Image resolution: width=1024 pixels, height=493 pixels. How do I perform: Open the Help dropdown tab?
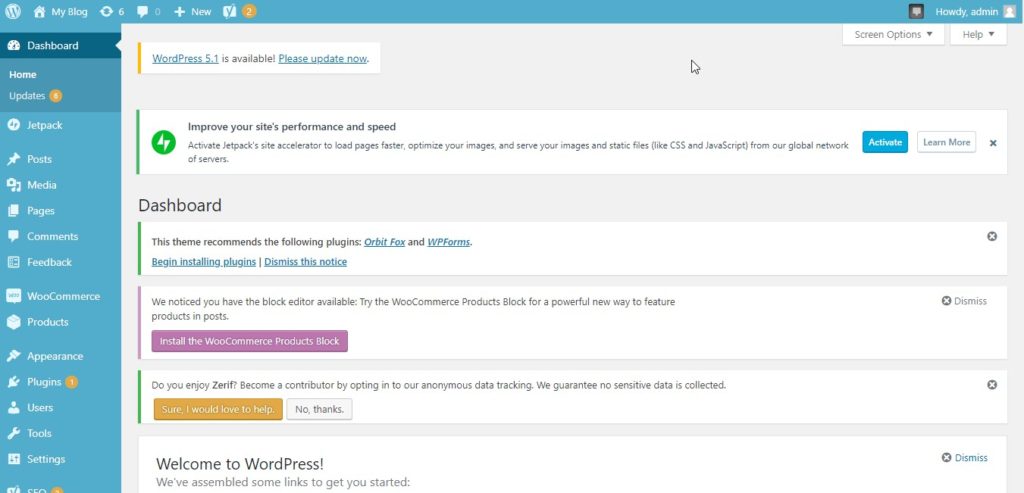coord(978,34)
